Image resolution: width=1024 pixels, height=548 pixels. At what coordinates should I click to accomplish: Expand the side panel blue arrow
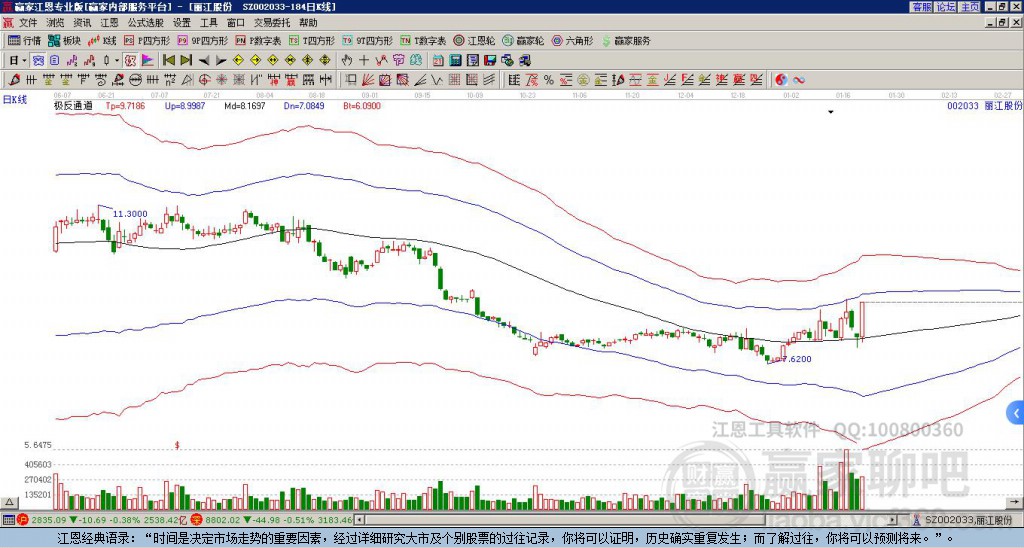1016,413
